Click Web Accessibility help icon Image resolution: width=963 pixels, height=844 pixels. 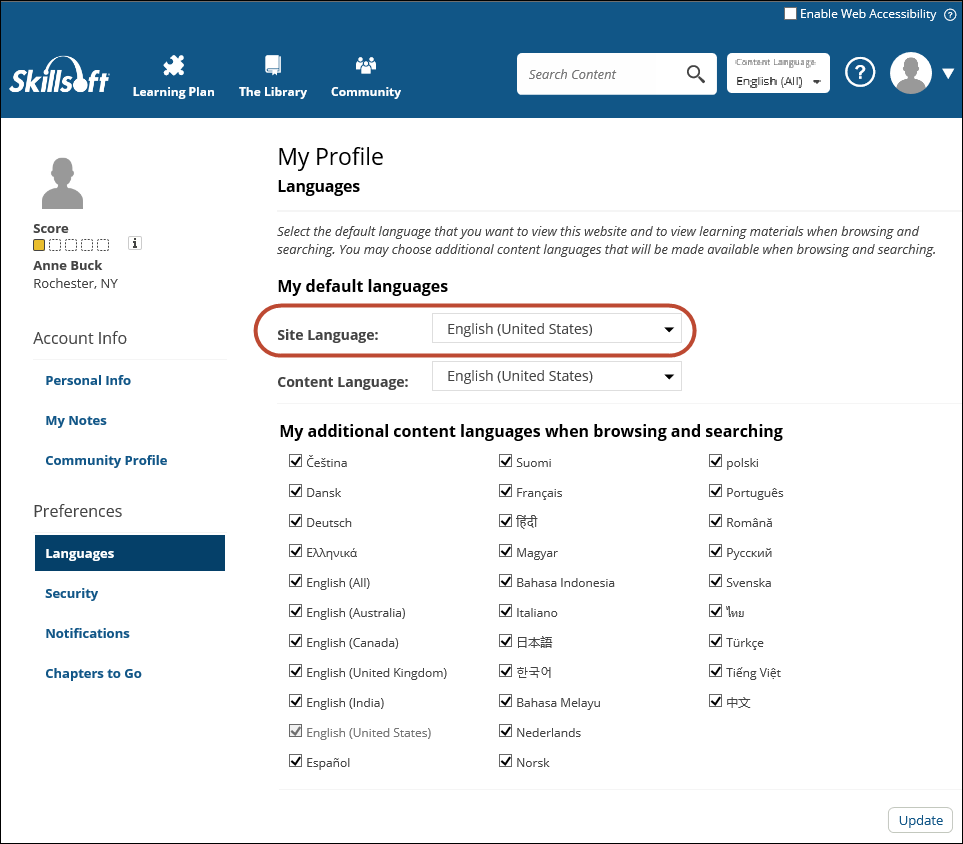point(949,14)
